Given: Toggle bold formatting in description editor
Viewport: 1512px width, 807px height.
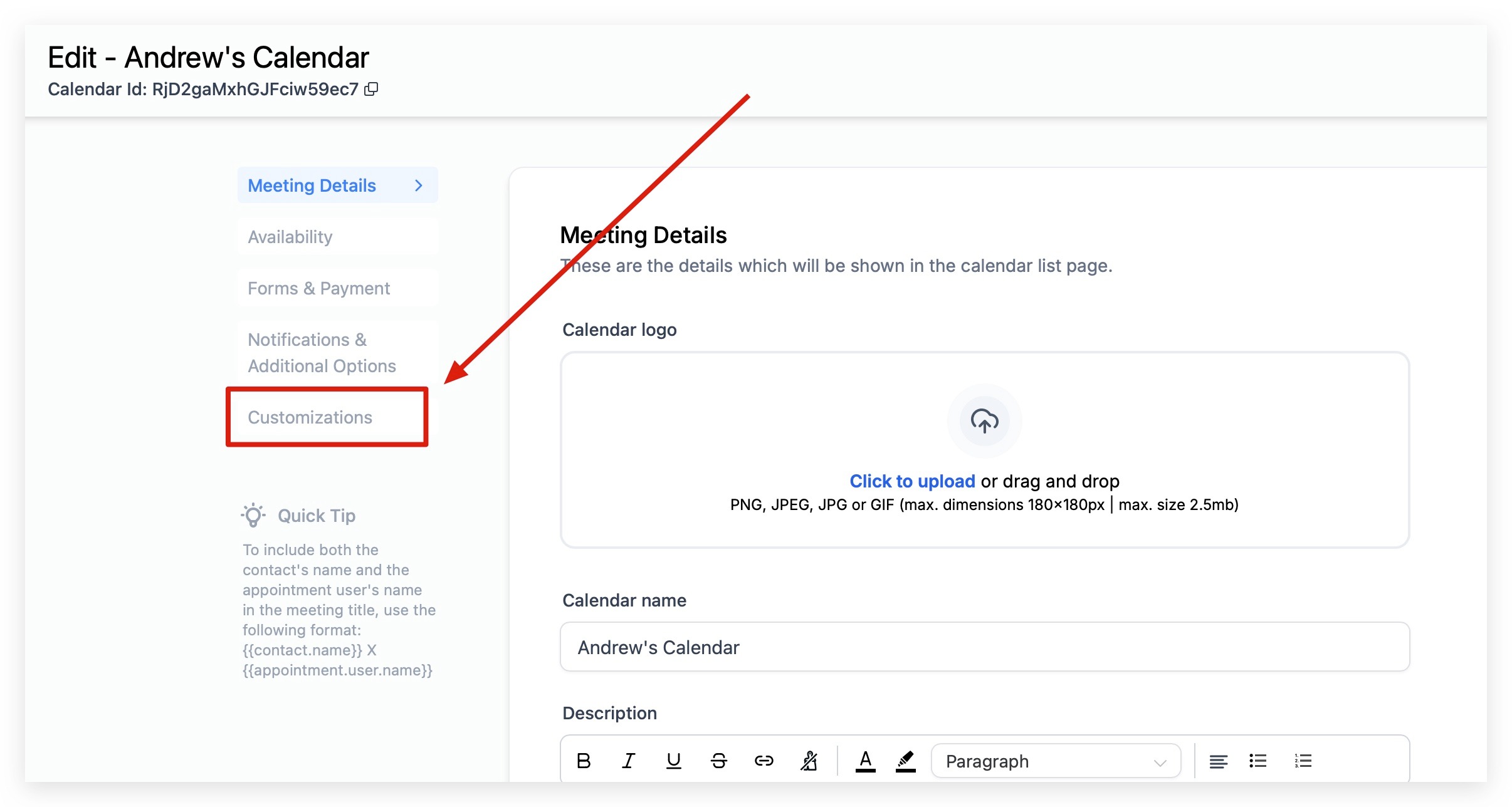Looking at the screenshot, I should click(x=583, y=761).
